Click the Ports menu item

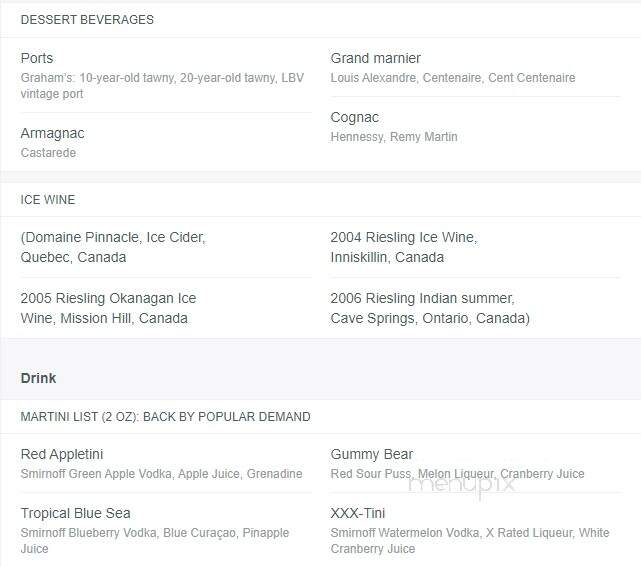[37, 58]
